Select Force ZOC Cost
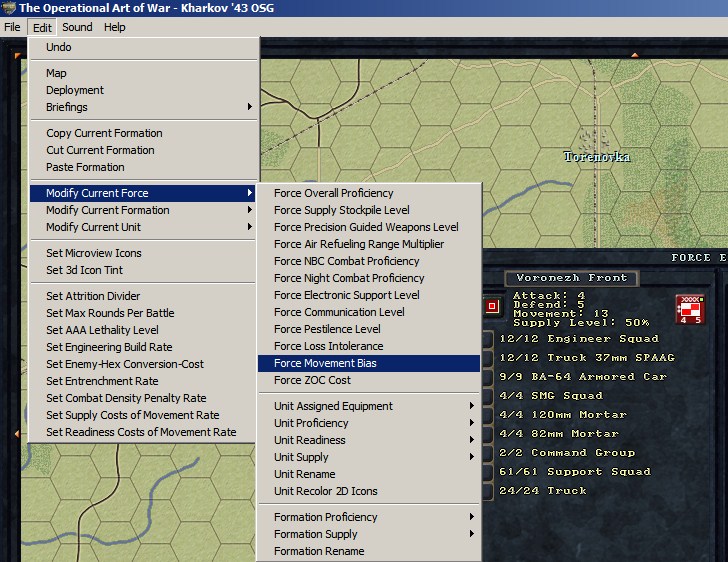The width and height of the screenshot is (728, 562). pos(369,380)
